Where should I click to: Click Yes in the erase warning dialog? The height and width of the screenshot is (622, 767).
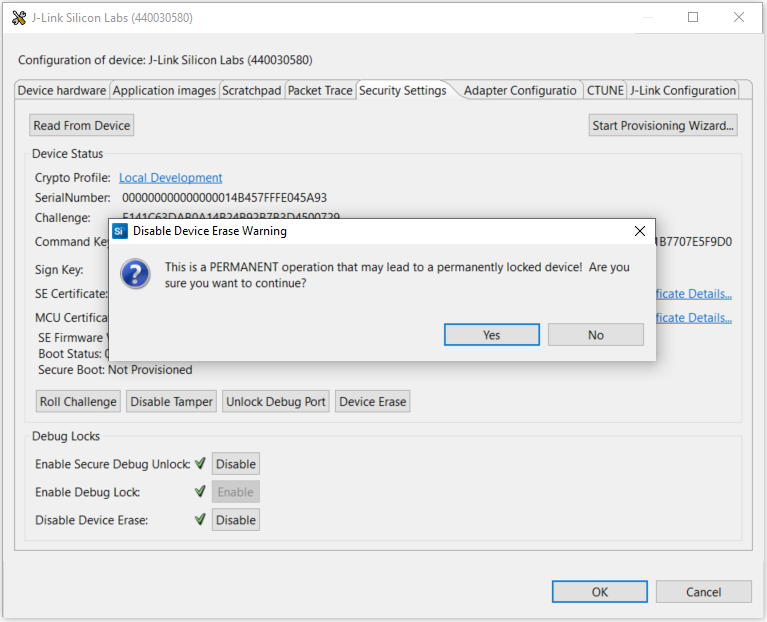[x=491, y=335]
